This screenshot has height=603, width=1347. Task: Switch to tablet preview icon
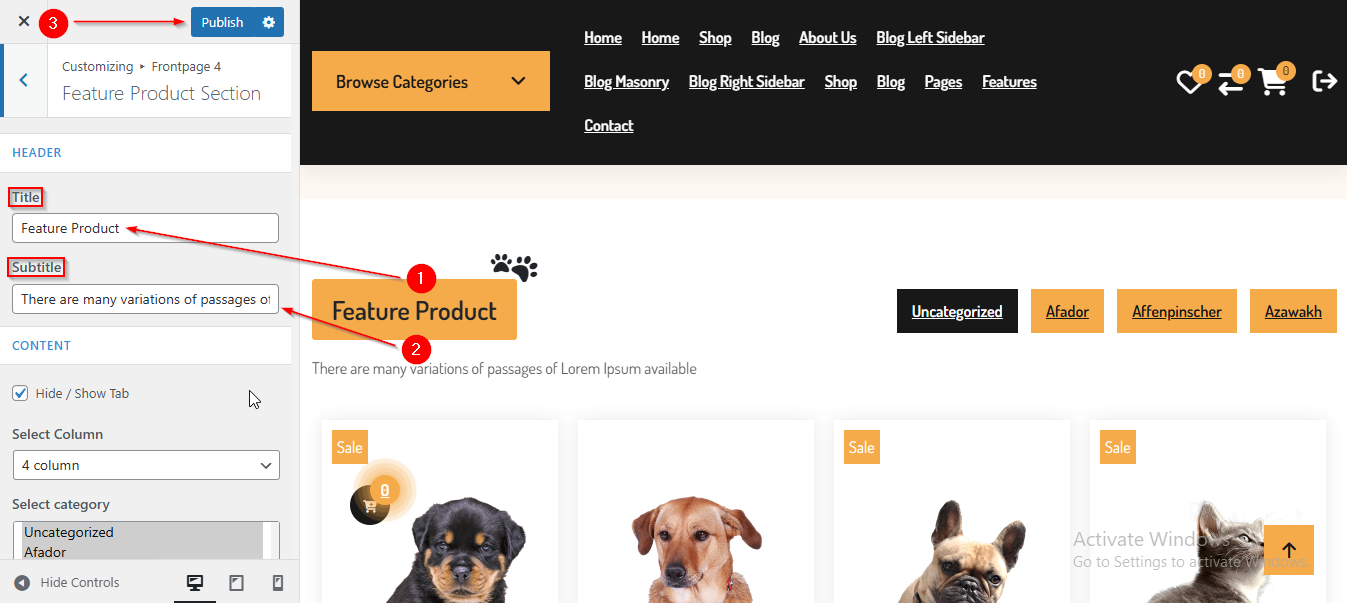point(237,583)
